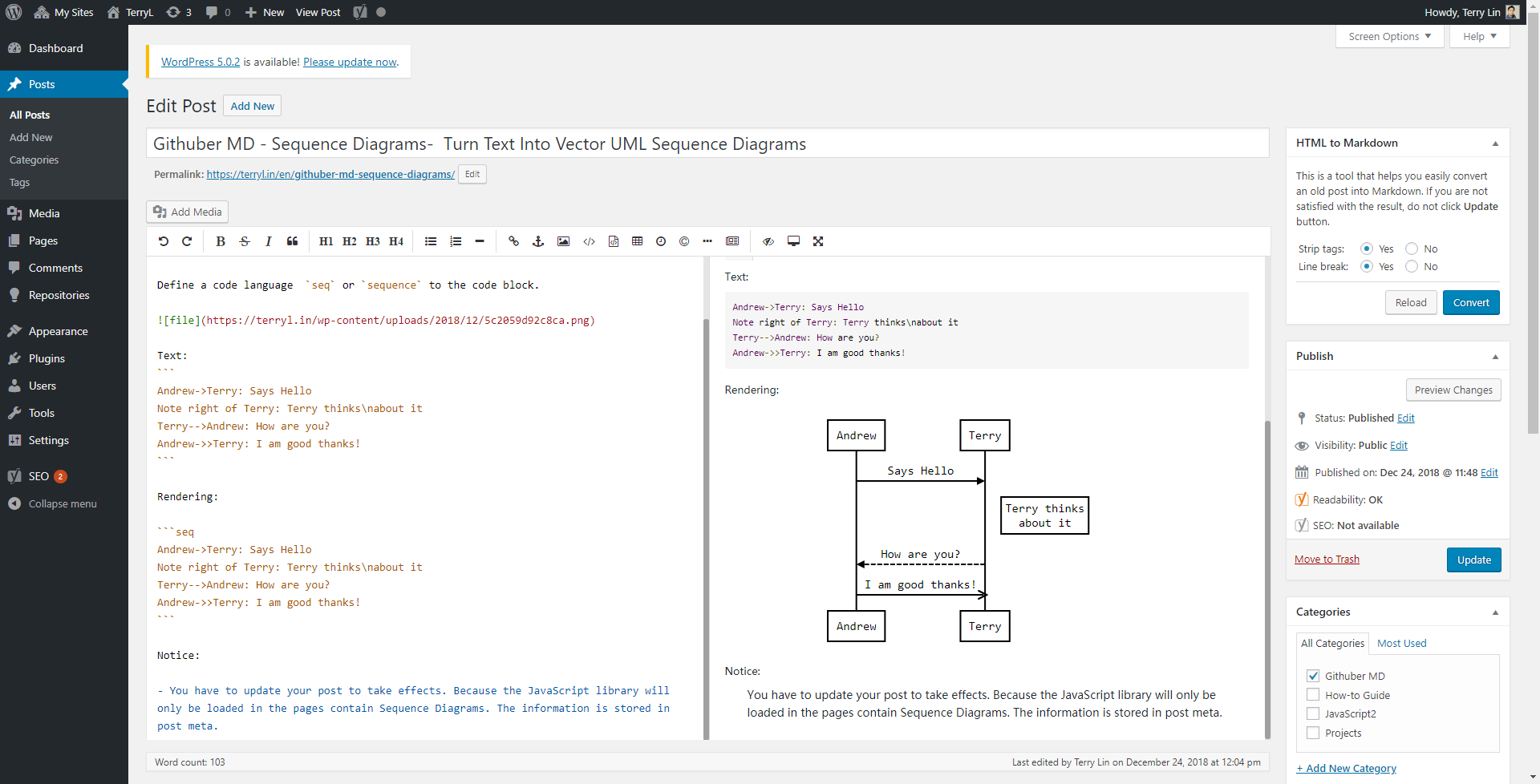Click the Move to Trash link
Image resolution: width=1540 pixels, height=784 pixels.
(1327, 559)
